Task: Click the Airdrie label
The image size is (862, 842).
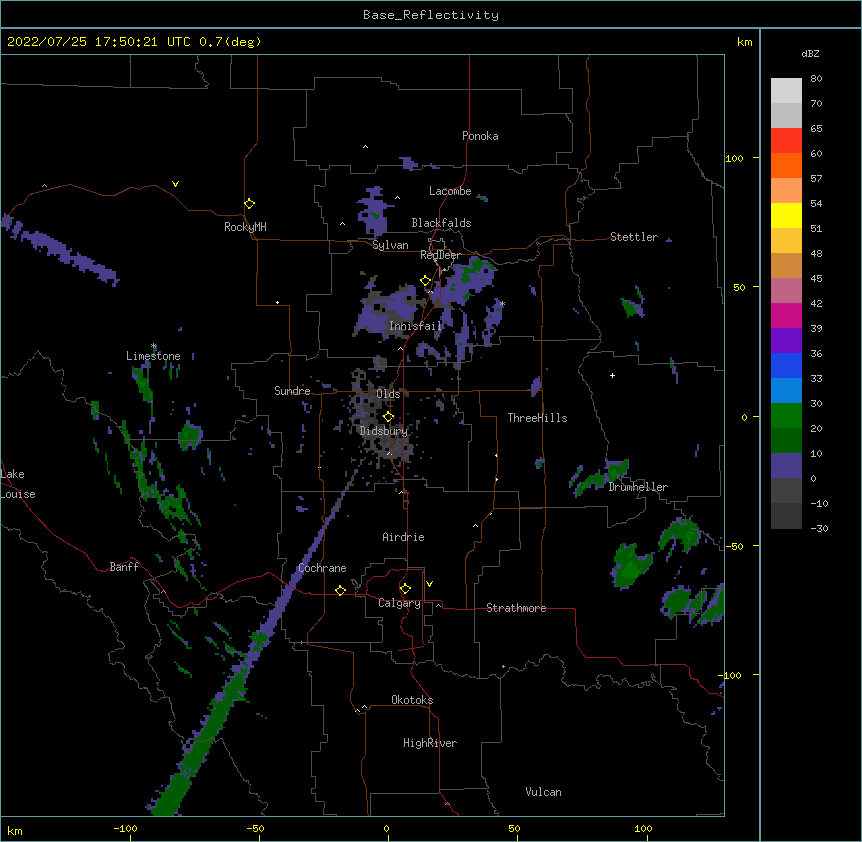Action: (x=404, y=537)
